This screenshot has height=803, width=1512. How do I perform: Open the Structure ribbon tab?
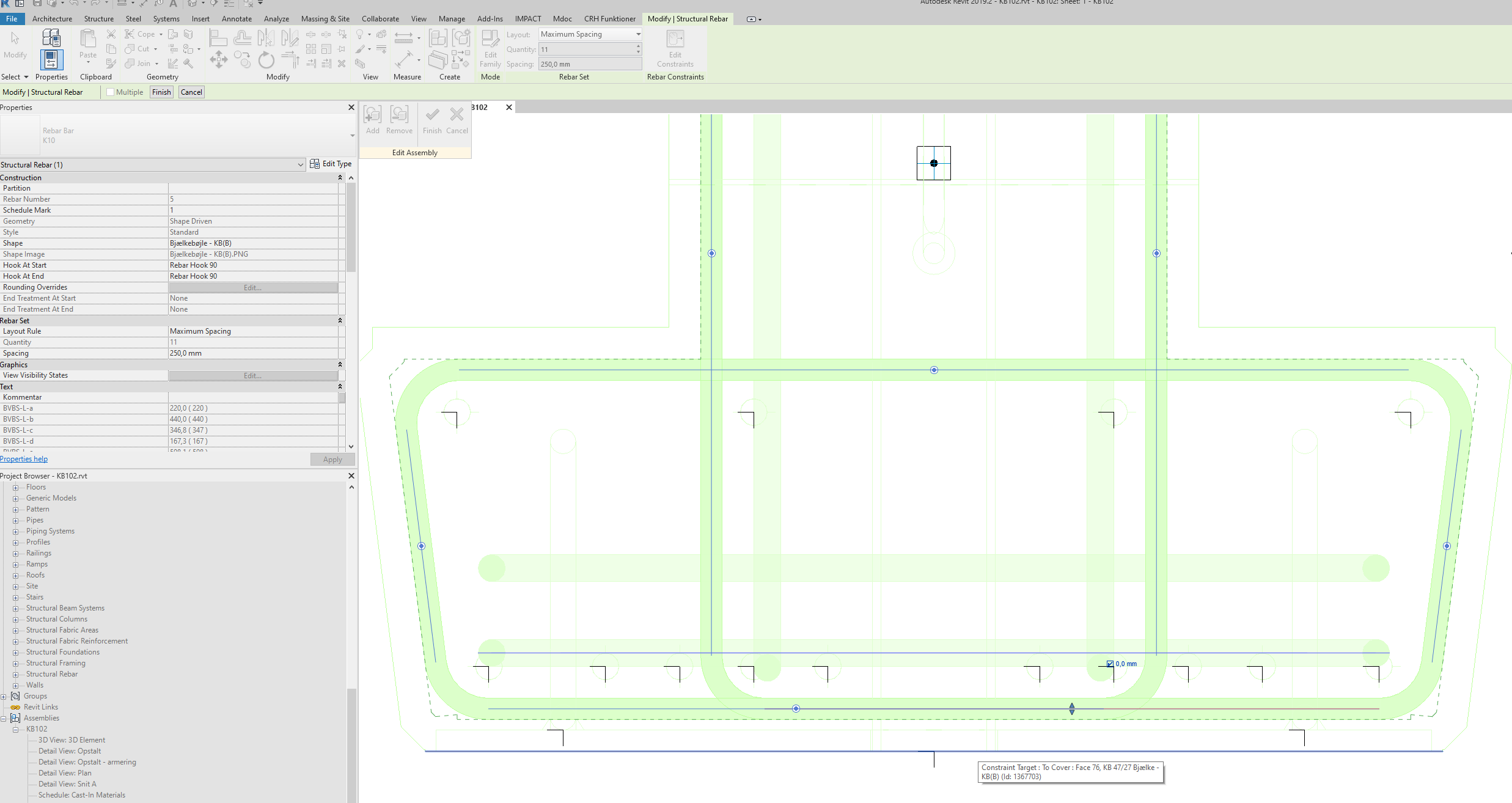click(99, 19)
